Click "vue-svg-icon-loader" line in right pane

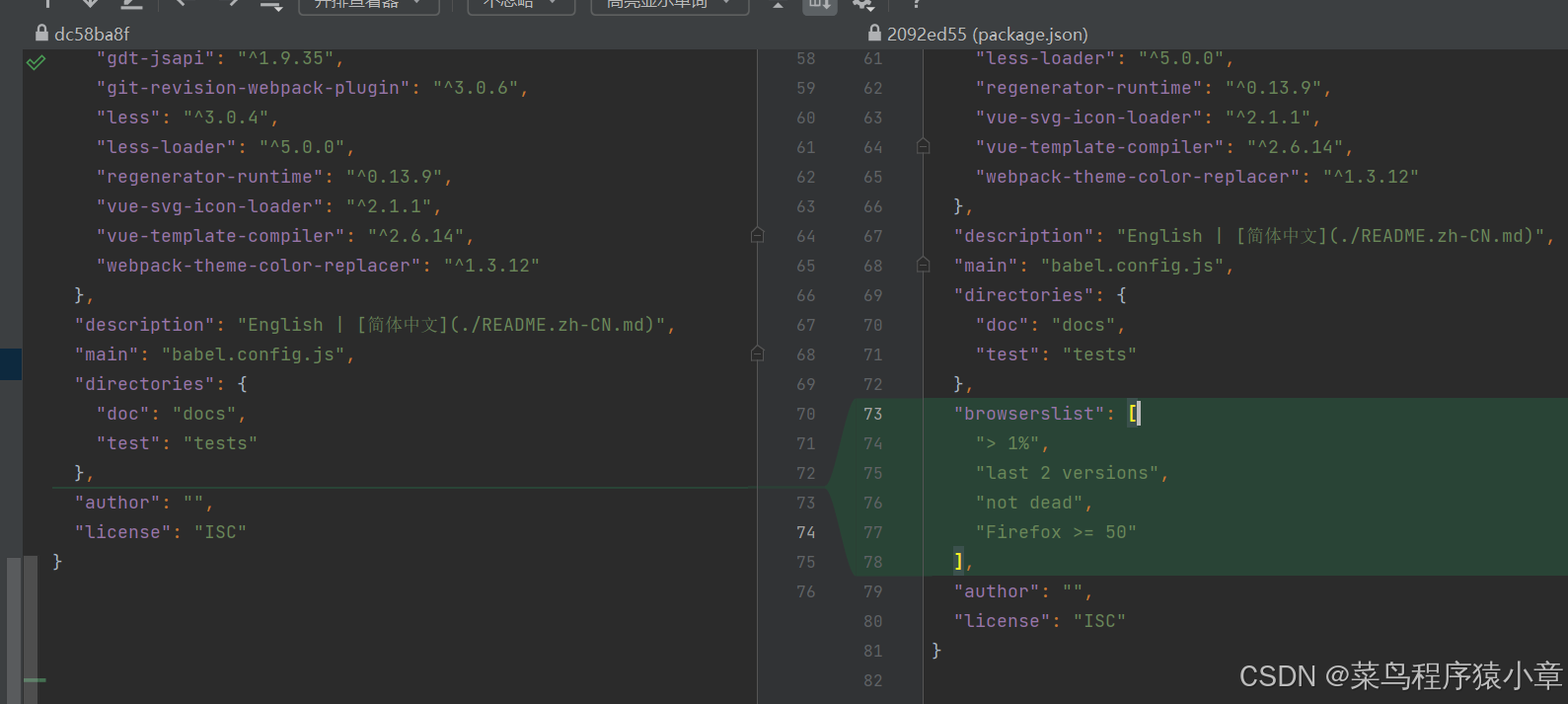[1148, 117]
